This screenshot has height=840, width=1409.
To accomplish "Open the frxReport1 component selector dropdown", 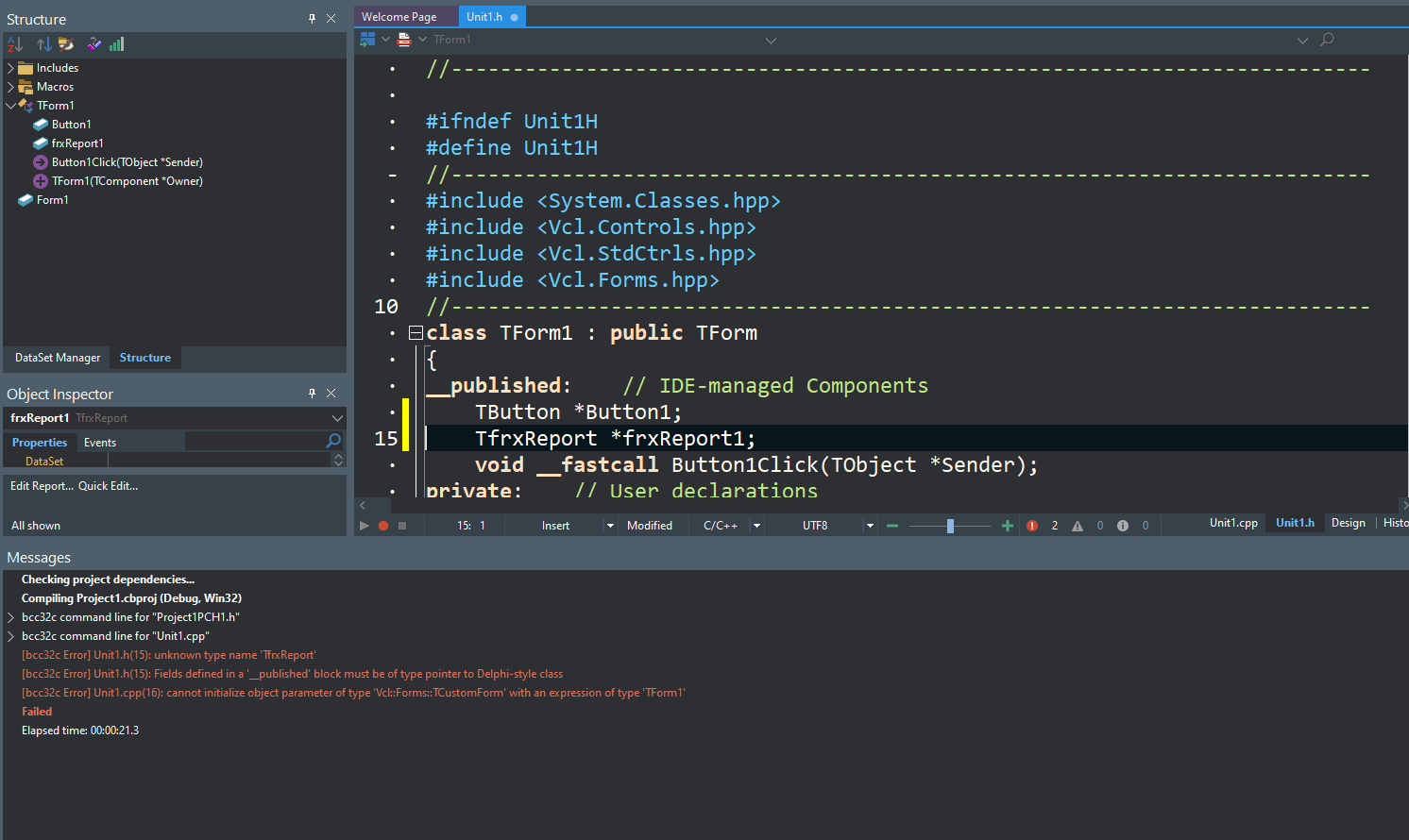I will click(x=337, y=418).
